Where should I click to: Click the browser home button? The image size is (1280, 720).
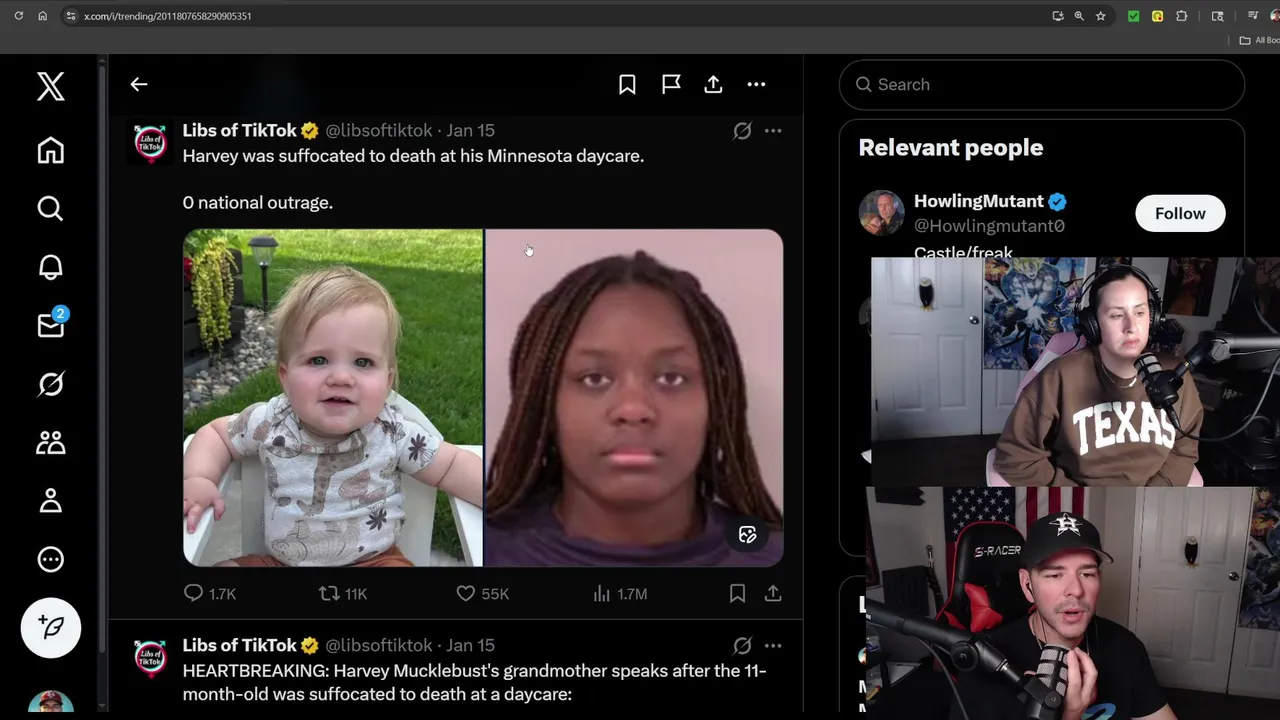point(42,16)
